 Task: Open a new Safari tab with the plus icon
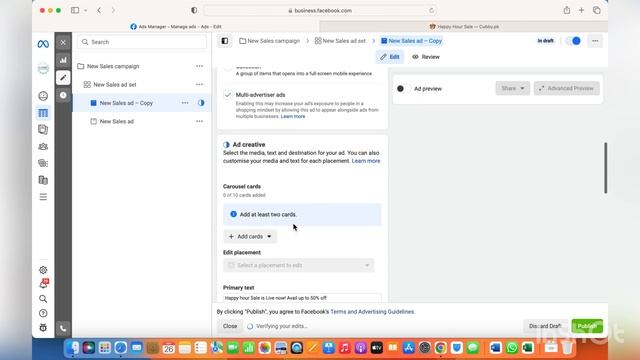[581, 10]
